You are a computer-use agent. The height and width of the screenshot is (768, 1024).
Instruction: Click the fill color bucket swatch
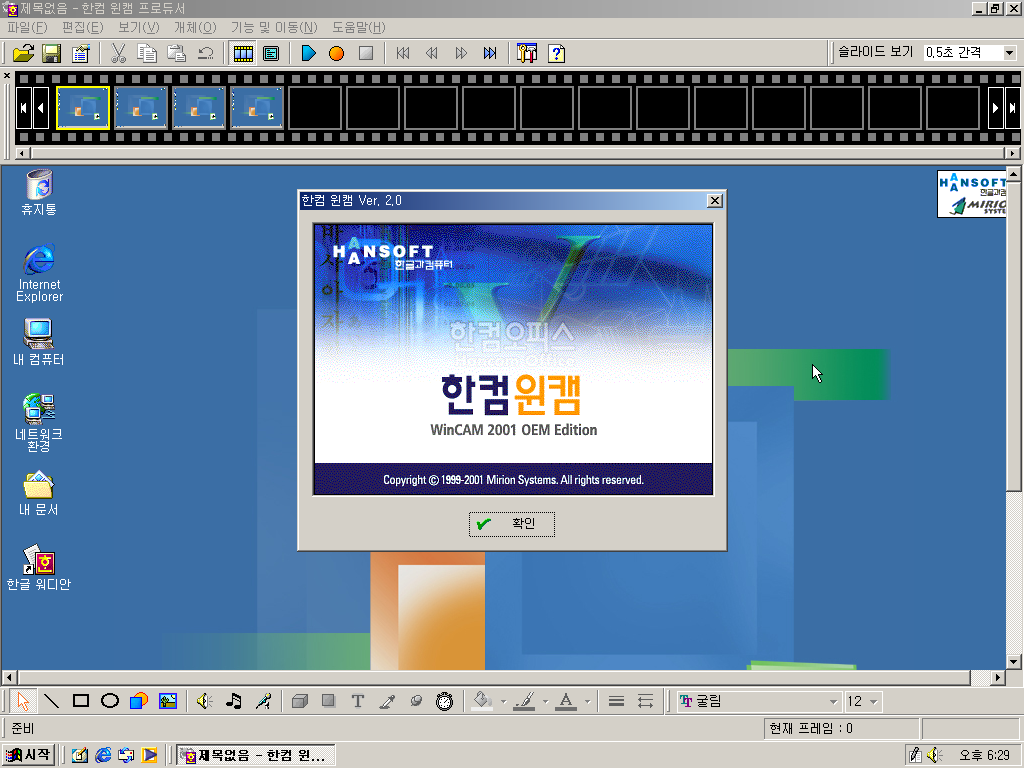coord(483,701)
